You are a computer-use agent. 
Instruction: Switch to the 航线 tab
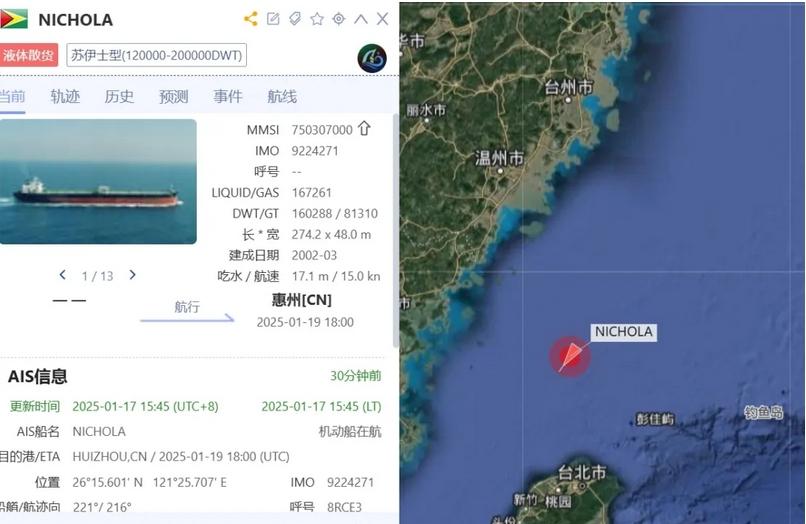(x=282, y=96)
